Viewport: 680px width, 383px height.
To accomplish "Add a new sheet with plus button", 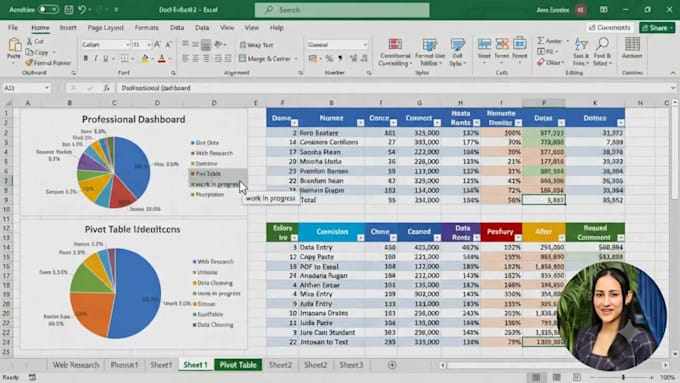I will (392, 365).
